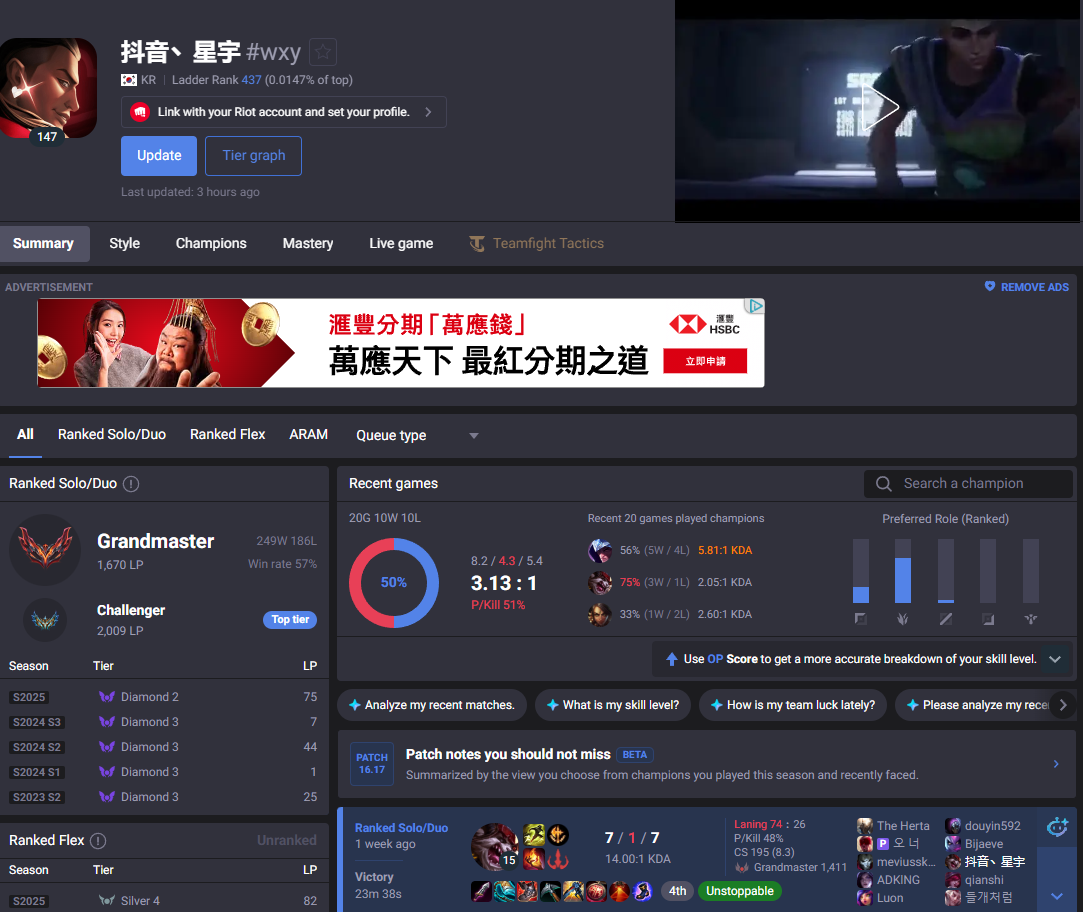Click champion icon with 33% win rate
This screenshot has height=912, width=1083.
point(600,614)
